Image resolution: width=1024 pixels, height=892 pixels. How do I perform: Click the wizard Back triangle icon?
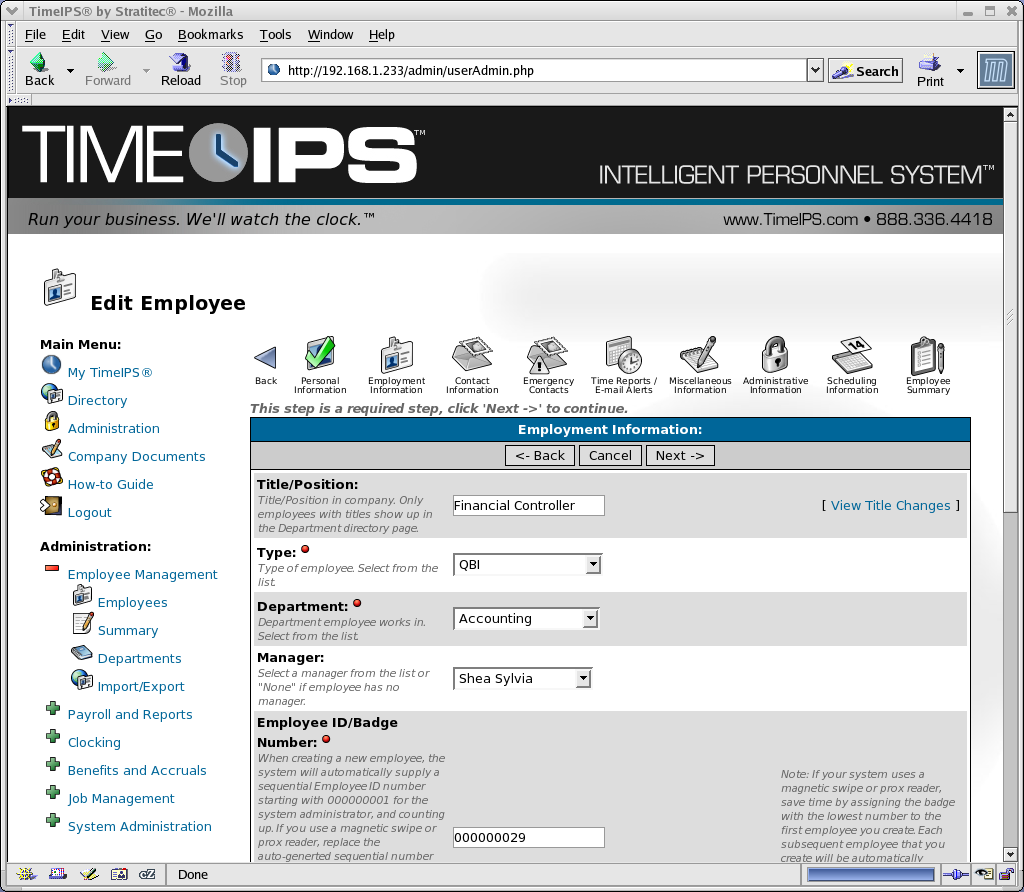pos(266,357)
